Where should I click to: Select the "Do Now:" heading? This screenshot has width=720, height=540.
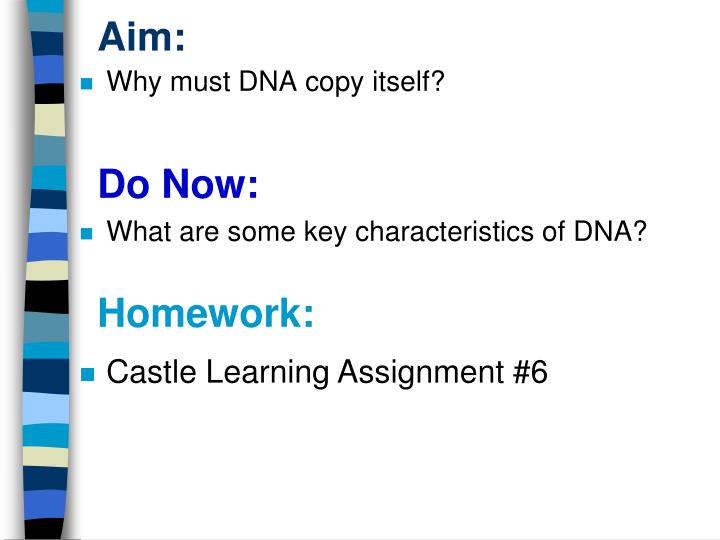tap(178, 184)
